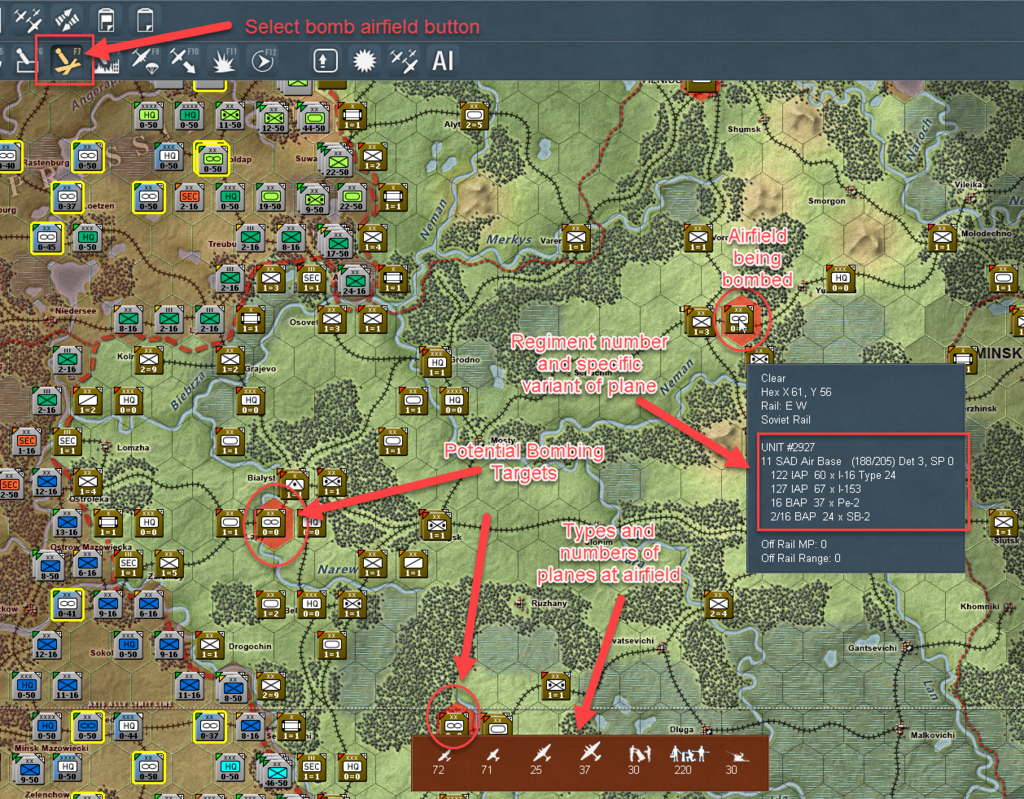
Task: Click the aircraft icon left of AI
Action: point(404,61)
